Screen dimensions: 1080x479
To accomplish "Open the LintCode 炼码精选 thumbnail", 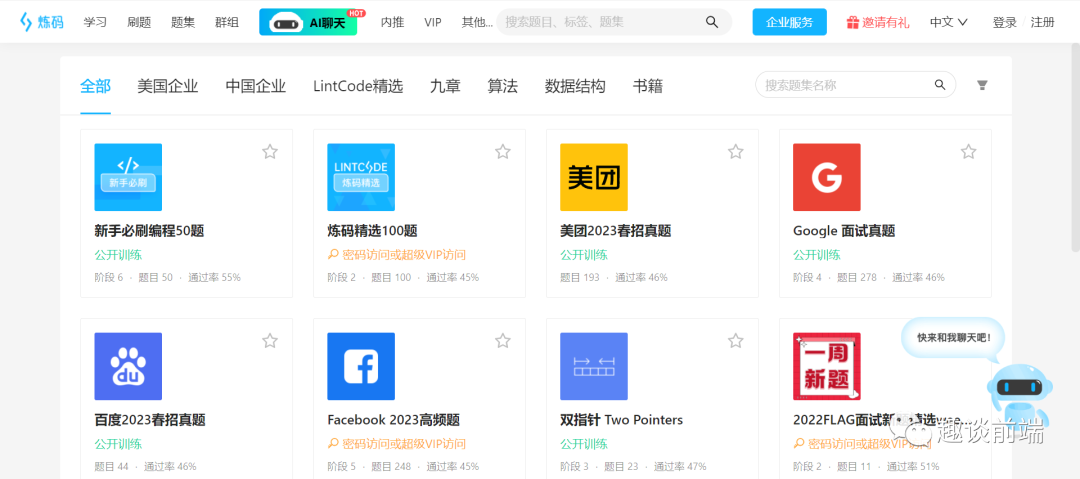I will (361, 177).
